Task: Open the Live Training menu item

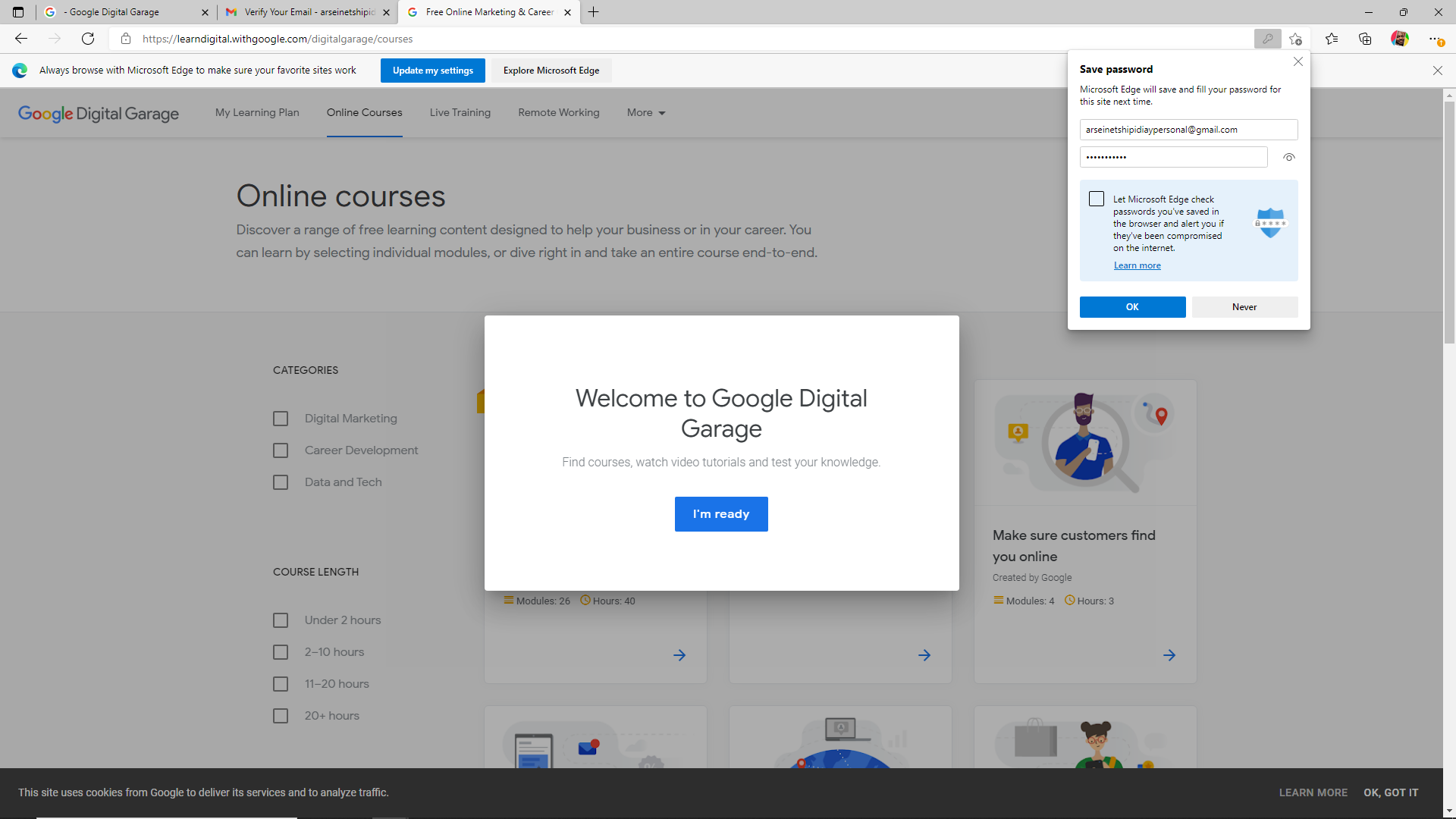Action: click(460, 113)
